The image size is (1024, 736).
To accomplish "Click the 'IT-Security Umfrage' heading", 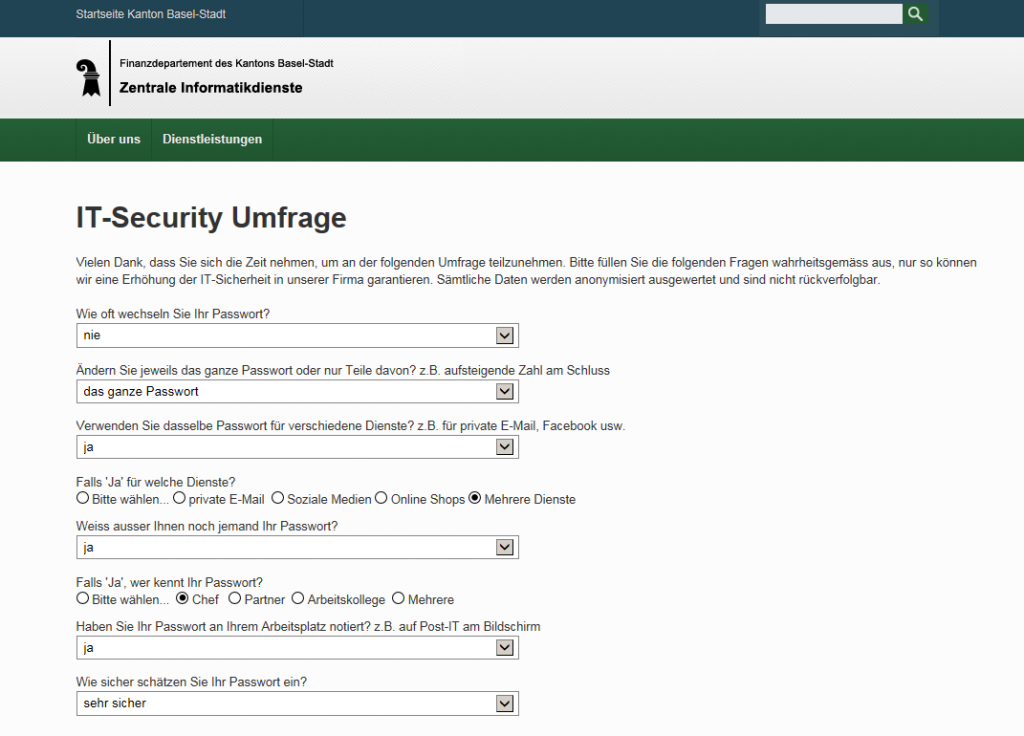I will [x=211, y=217].
